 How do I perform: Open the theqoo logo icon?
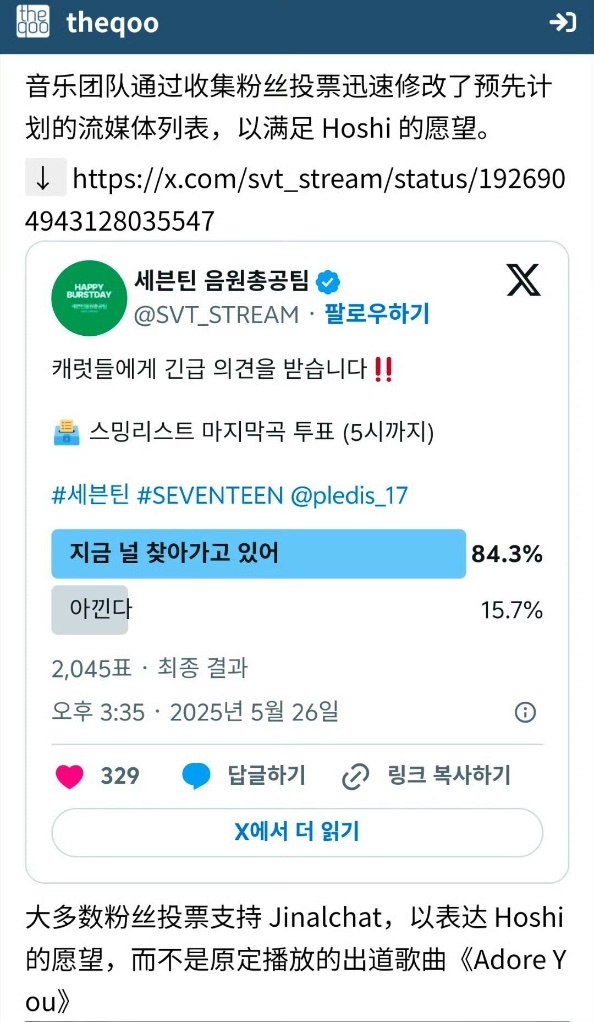point(33,22)
